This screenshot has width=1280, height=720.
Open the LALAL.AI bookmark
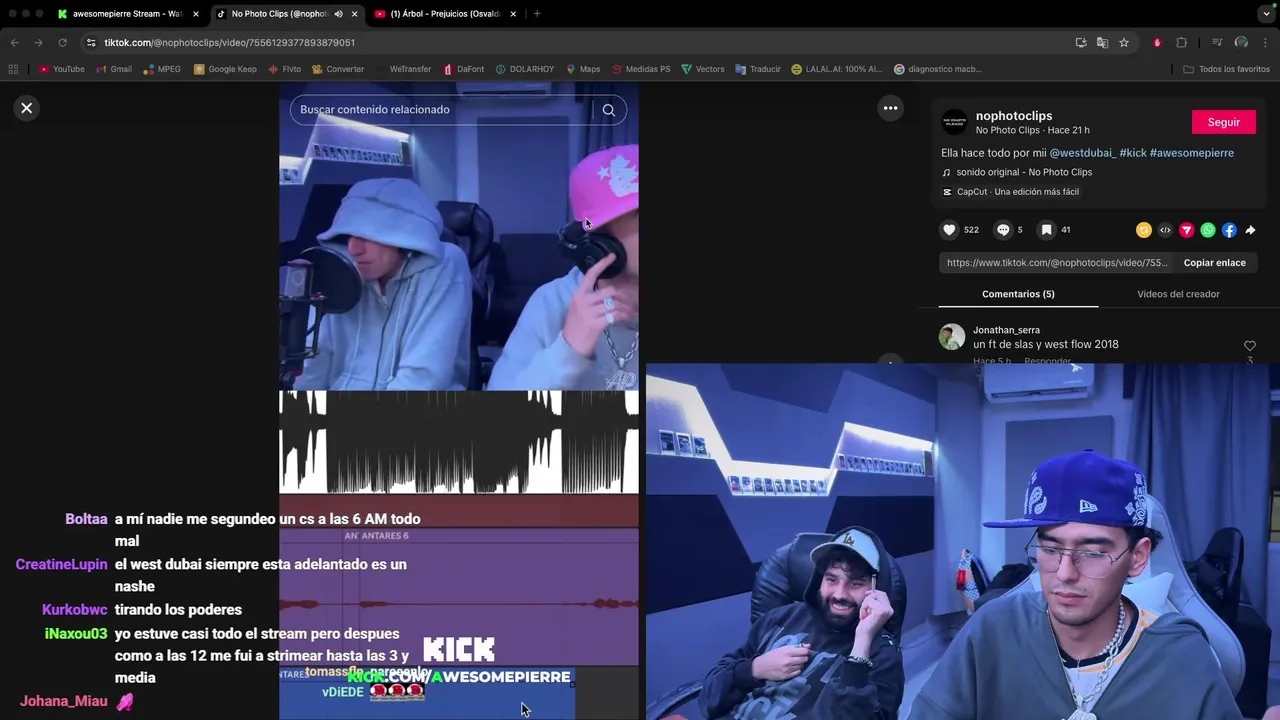tap(837, 69)
